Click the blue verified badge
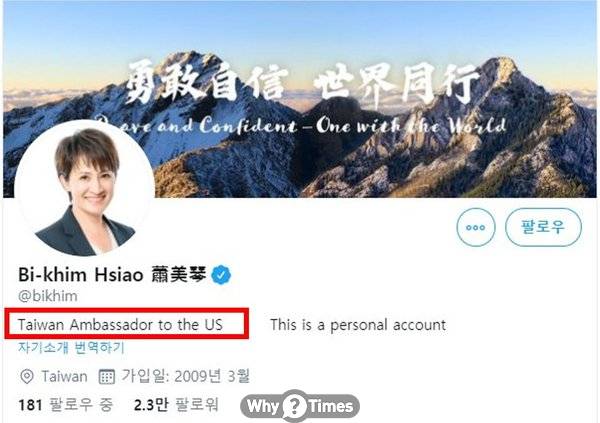The image size is (600, 423). 221,275
